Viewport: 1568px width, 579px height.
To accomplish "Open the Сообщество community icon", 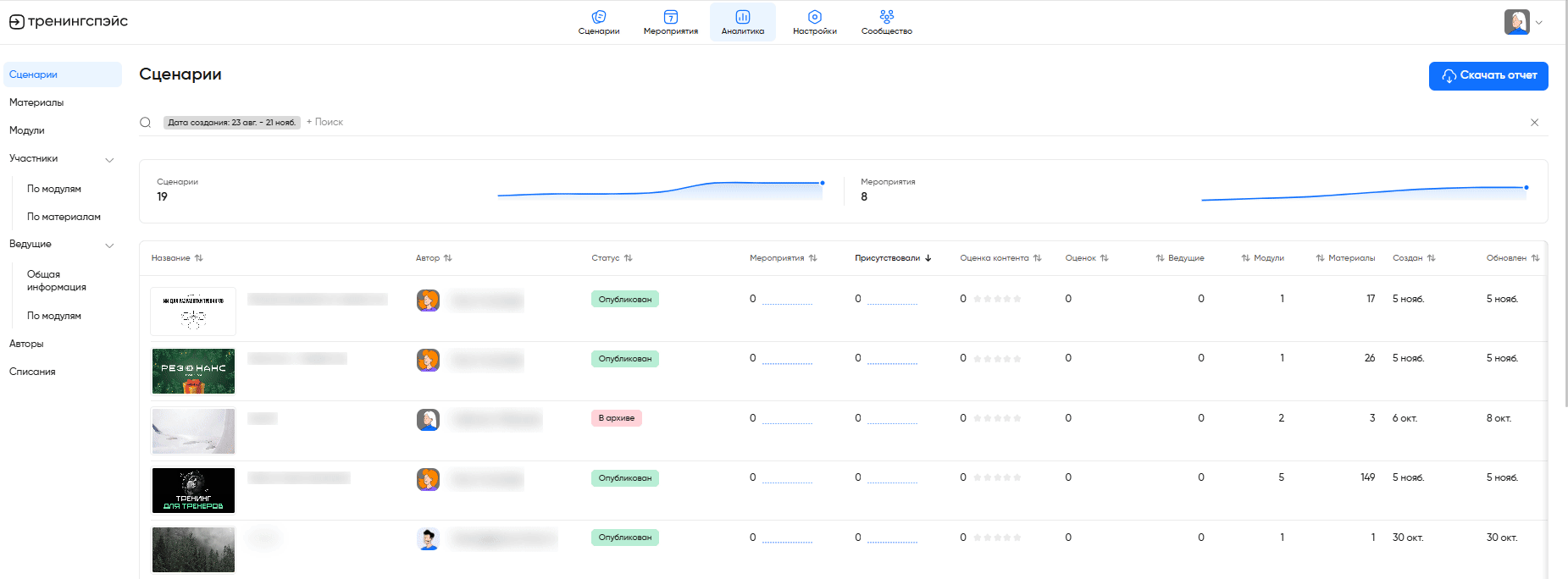I will click(886, 17).
